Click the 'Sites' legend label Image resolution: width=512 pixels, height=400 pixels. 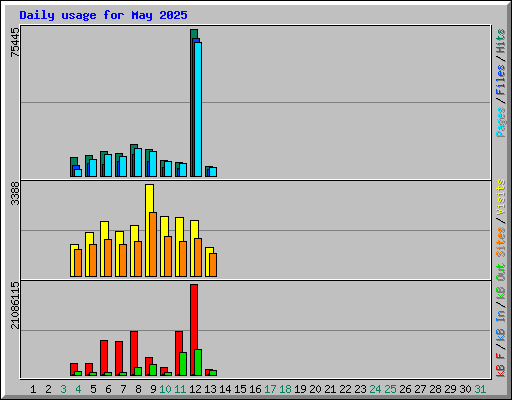(x=501, y=242)
